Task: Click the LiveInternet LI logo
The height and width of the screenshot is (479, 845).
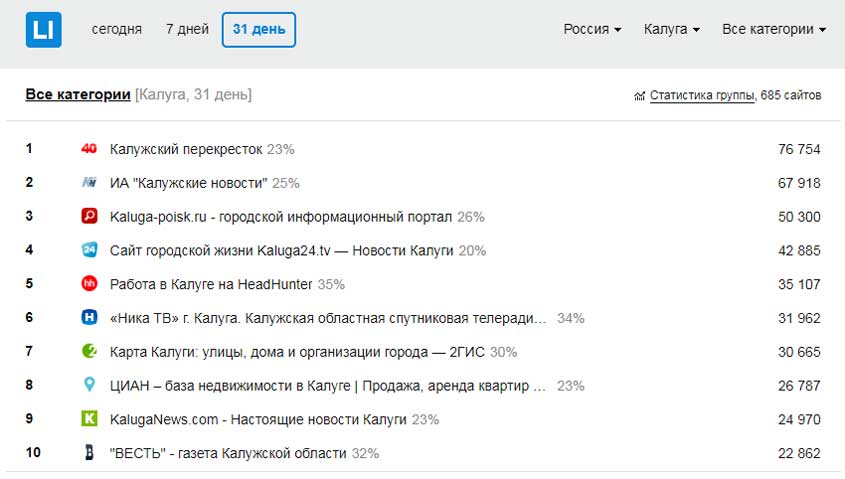Action: (44, 29)
